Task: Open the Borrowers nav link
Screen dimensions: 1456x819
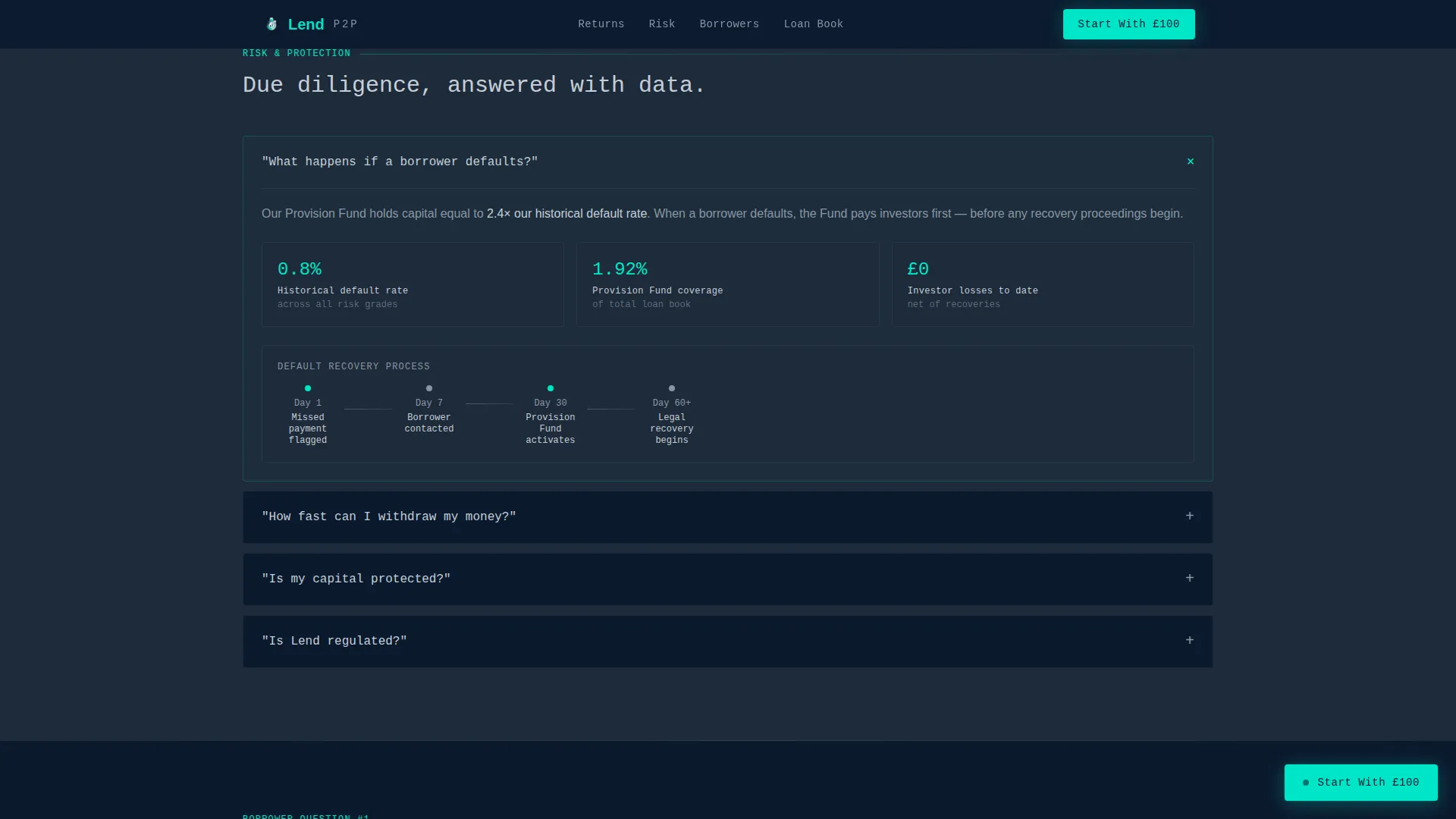Action: [x=730, y=24]
